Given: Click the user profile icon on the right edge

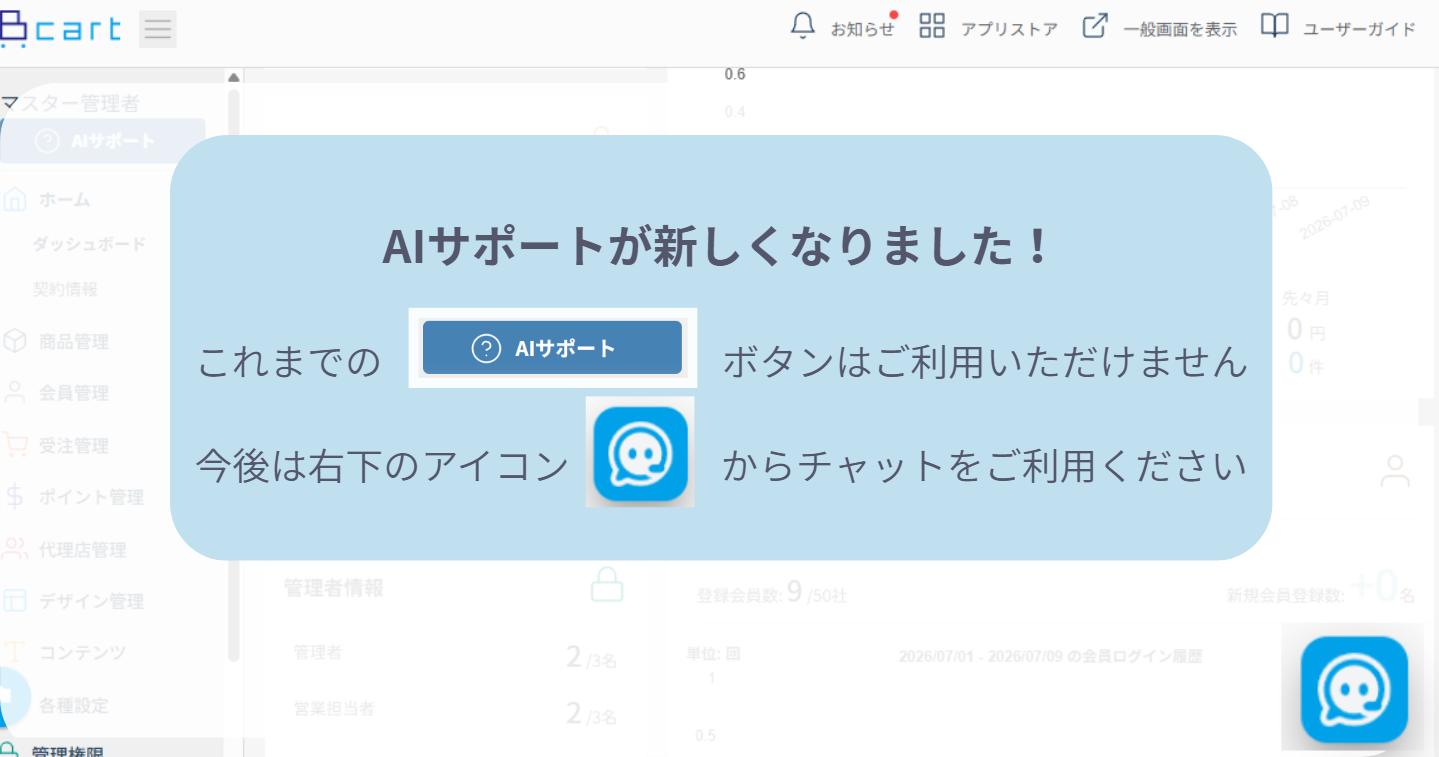Looking at the screenshot, I should point(1394,471).
